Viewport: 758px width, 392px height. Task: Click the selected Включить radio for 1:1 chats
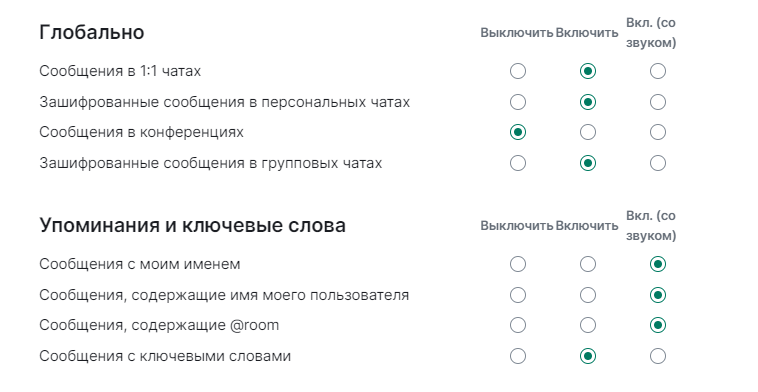tap(588, 71)
